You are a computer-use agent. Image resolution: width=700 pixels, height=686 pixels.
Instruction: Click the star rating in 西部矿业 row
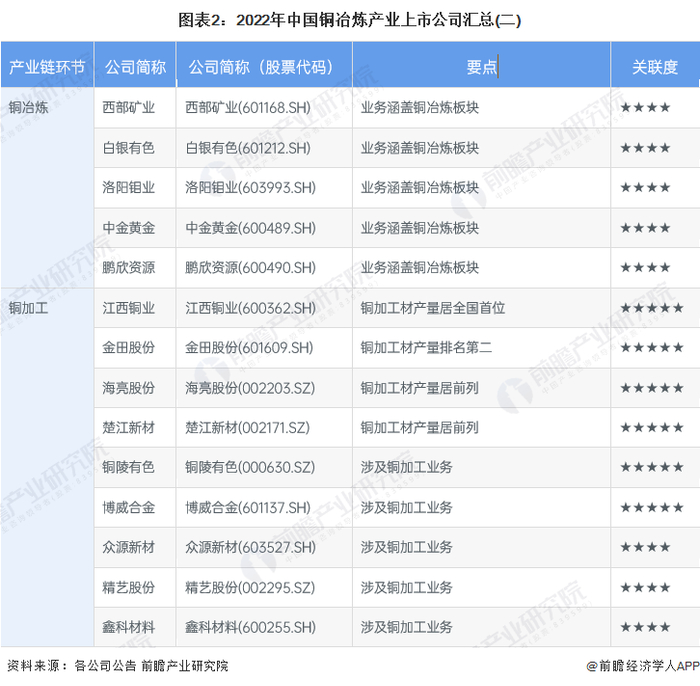pyautogui.click(x=646, y=108)
